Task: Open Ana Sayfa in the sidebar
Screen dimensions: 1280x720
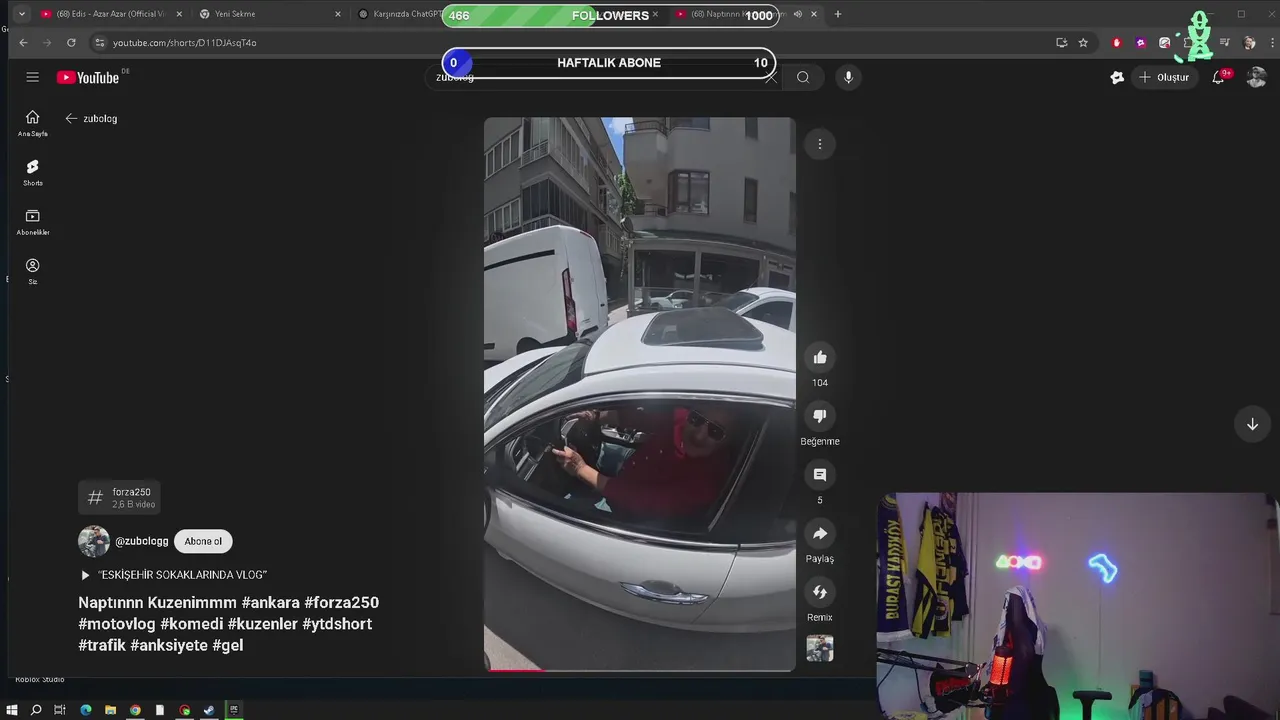Action: [x=33, y=123]
